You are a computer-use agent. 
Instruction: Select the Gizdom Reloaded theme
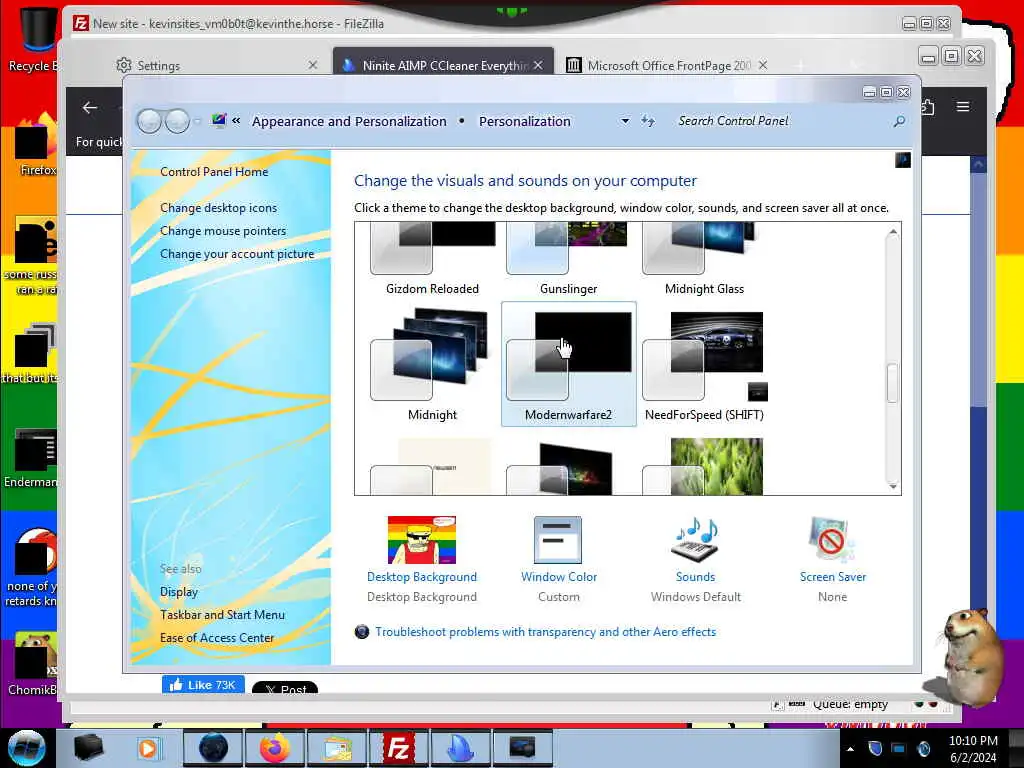432,259
